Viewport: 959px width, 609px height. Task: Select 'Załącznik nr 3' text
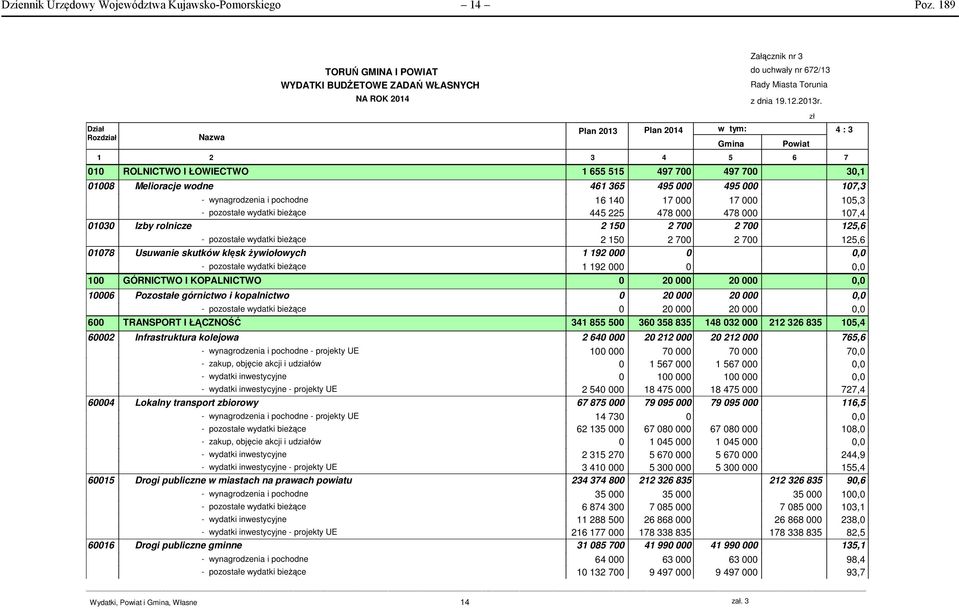point(776,56)
